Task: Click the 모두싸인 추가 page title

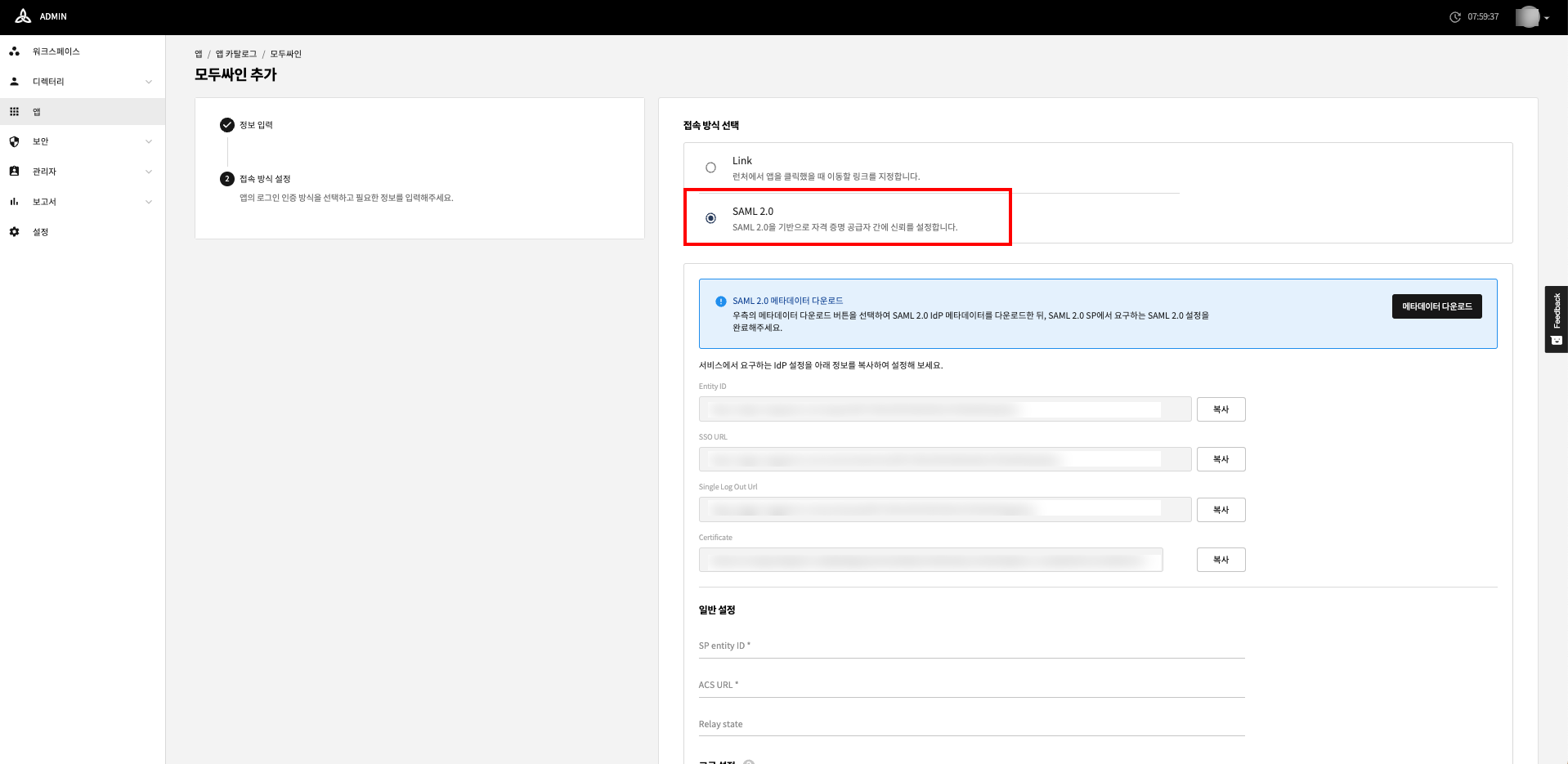Action: tap(235, 74)
